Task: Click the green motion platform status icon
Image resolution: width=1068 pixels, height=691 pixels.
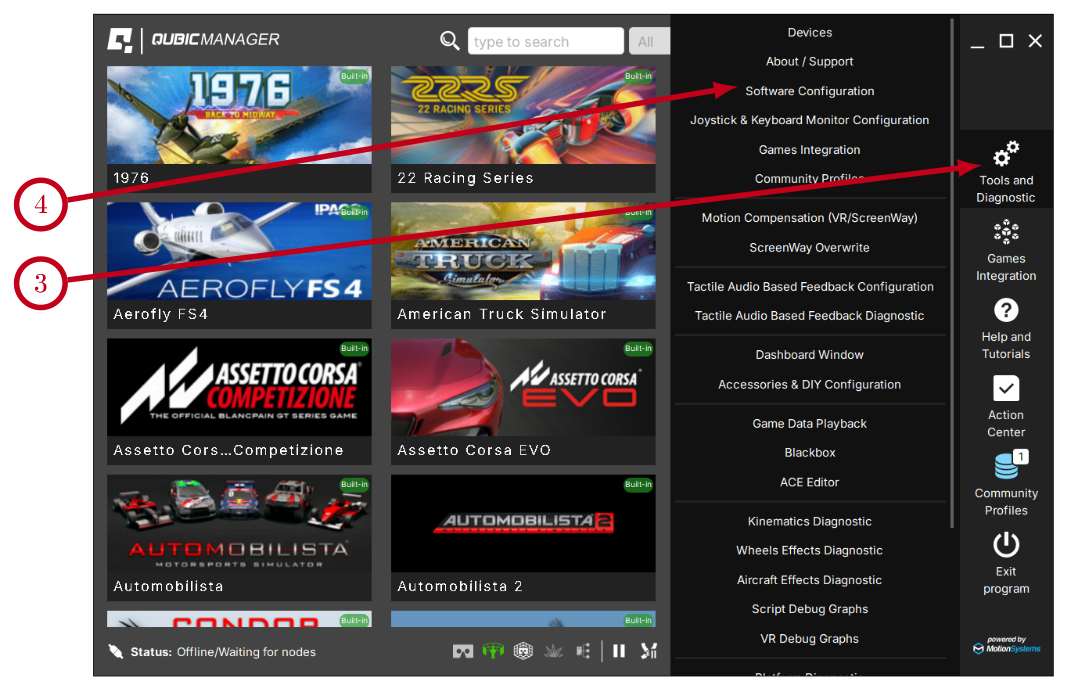Action: pos(493,651)
